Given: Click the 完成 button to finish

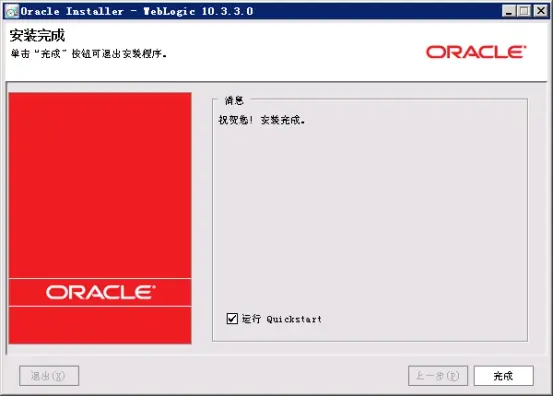Looking at the screenshot, I should [503, 375].
